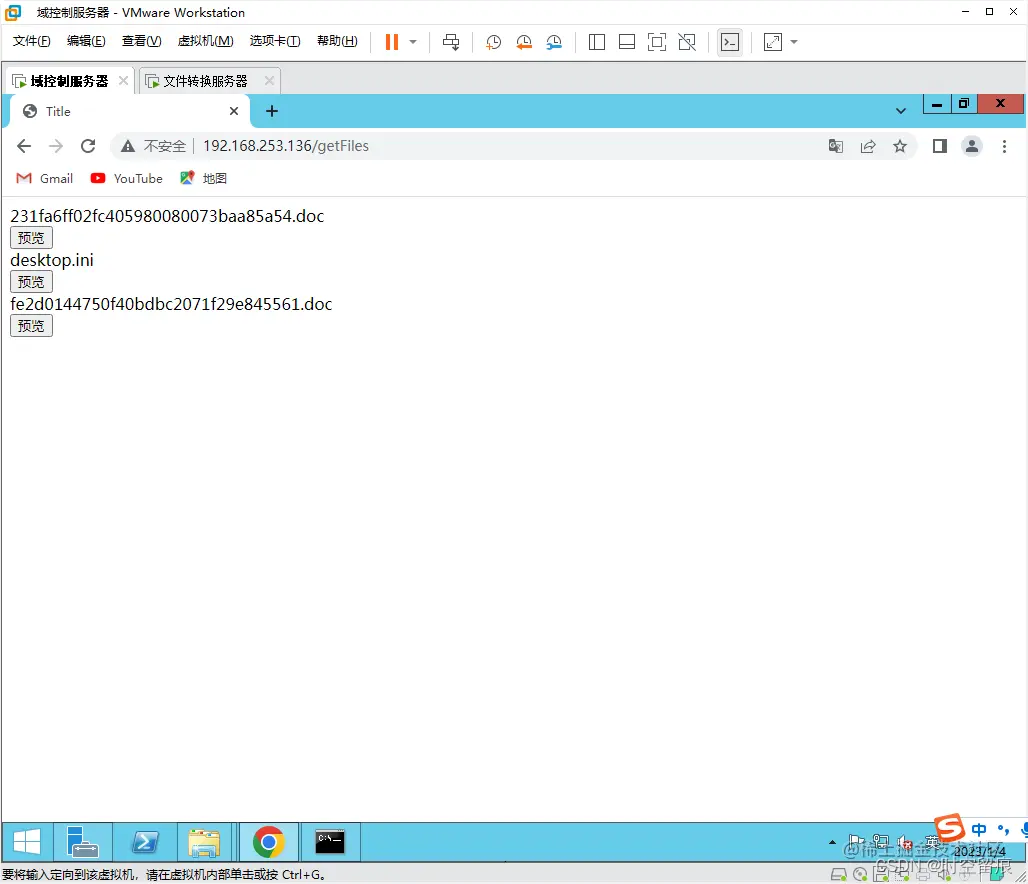Open the Gmail bookmark
The height and width of the screenshot is (884, 1028).
click(x=45, y=178)
